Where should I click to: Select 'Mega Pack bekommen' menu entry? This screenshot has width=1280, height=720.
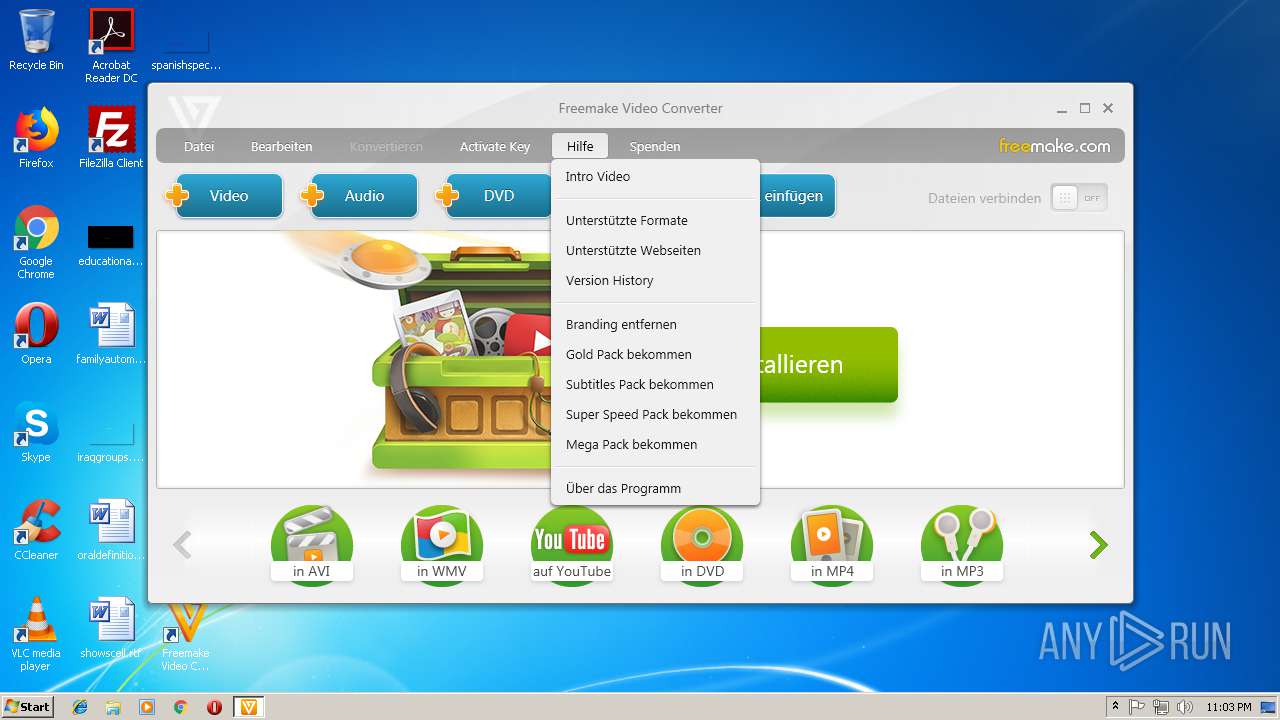point(655,444)
